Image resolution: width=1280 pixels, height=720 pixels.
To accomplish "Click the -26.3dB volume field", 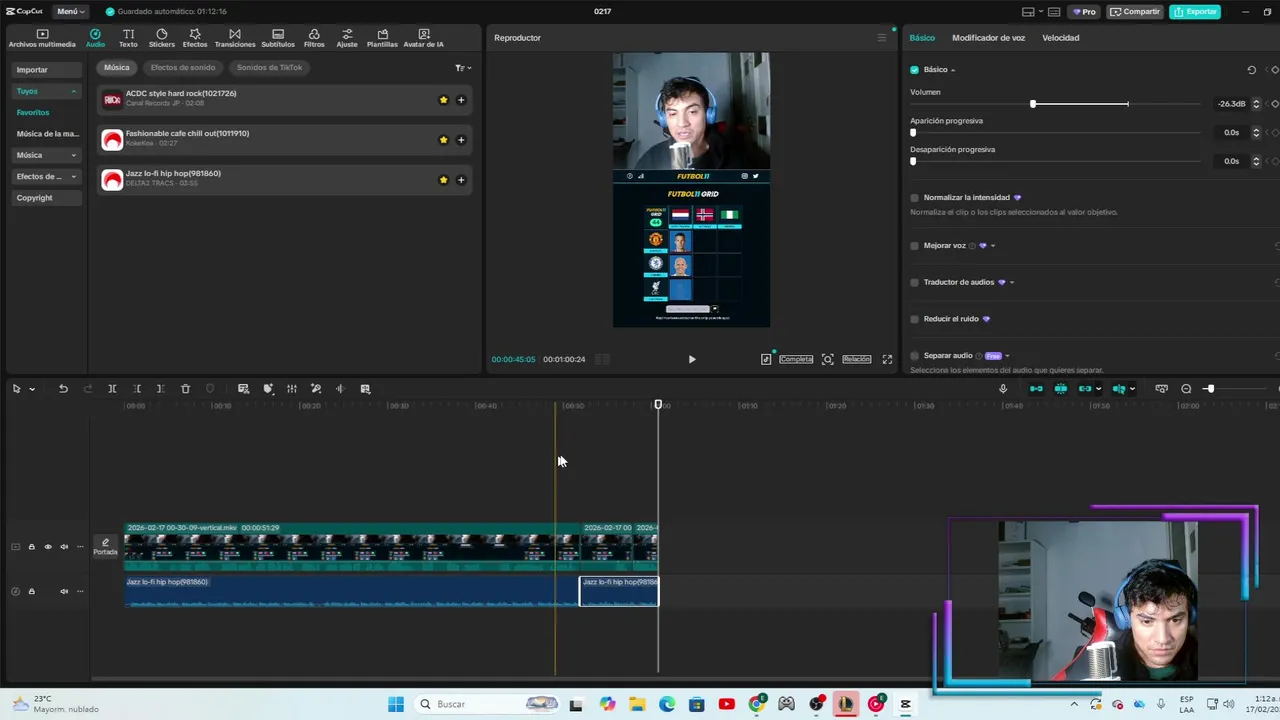I will [x=1231, y=104].
